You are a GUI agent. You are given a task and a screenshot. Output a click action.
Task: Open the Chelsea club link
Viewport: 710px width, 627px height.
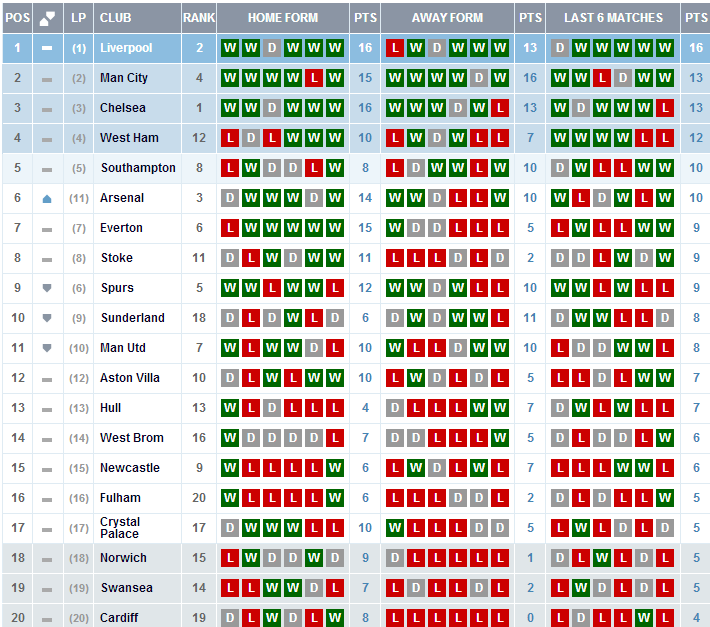pyautogui.click(x=123, y=108)
